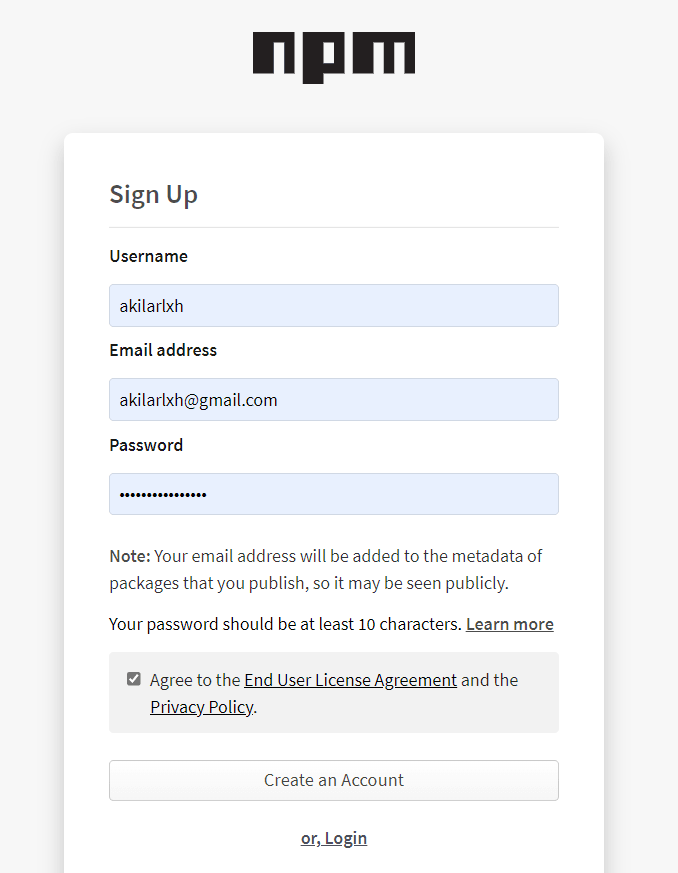Image resolution: width=678 pixels, height=873 pixels.
Task: Click the Password input field
Action: [333, 494]
